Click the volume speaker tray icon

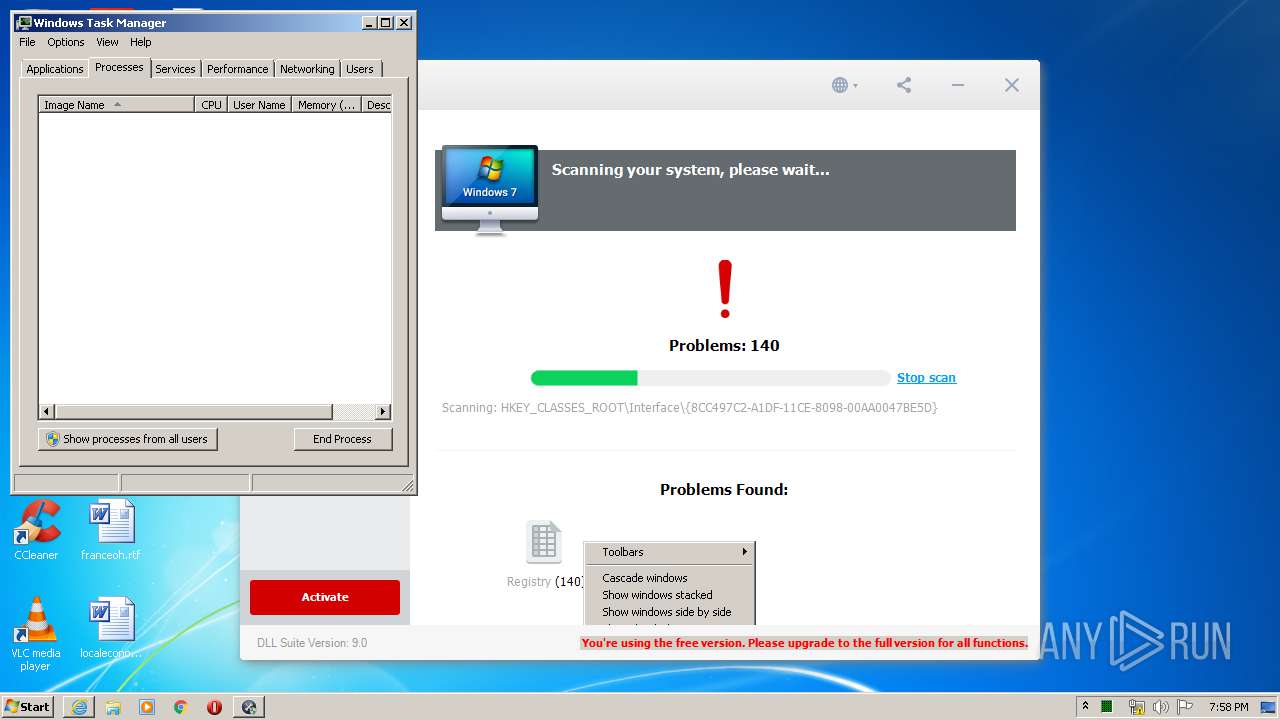1161,707
